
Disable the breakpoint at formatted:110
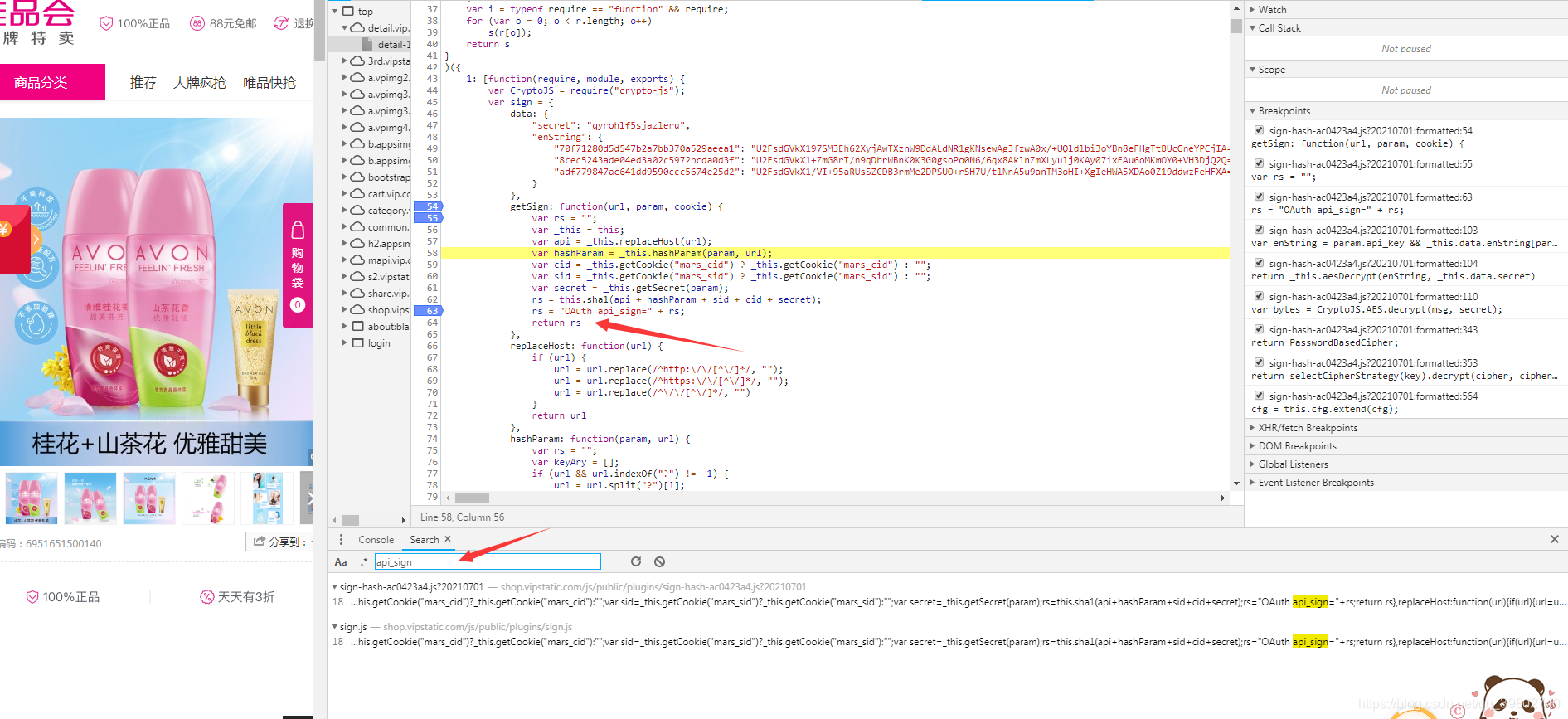(x=1260, y=296)
